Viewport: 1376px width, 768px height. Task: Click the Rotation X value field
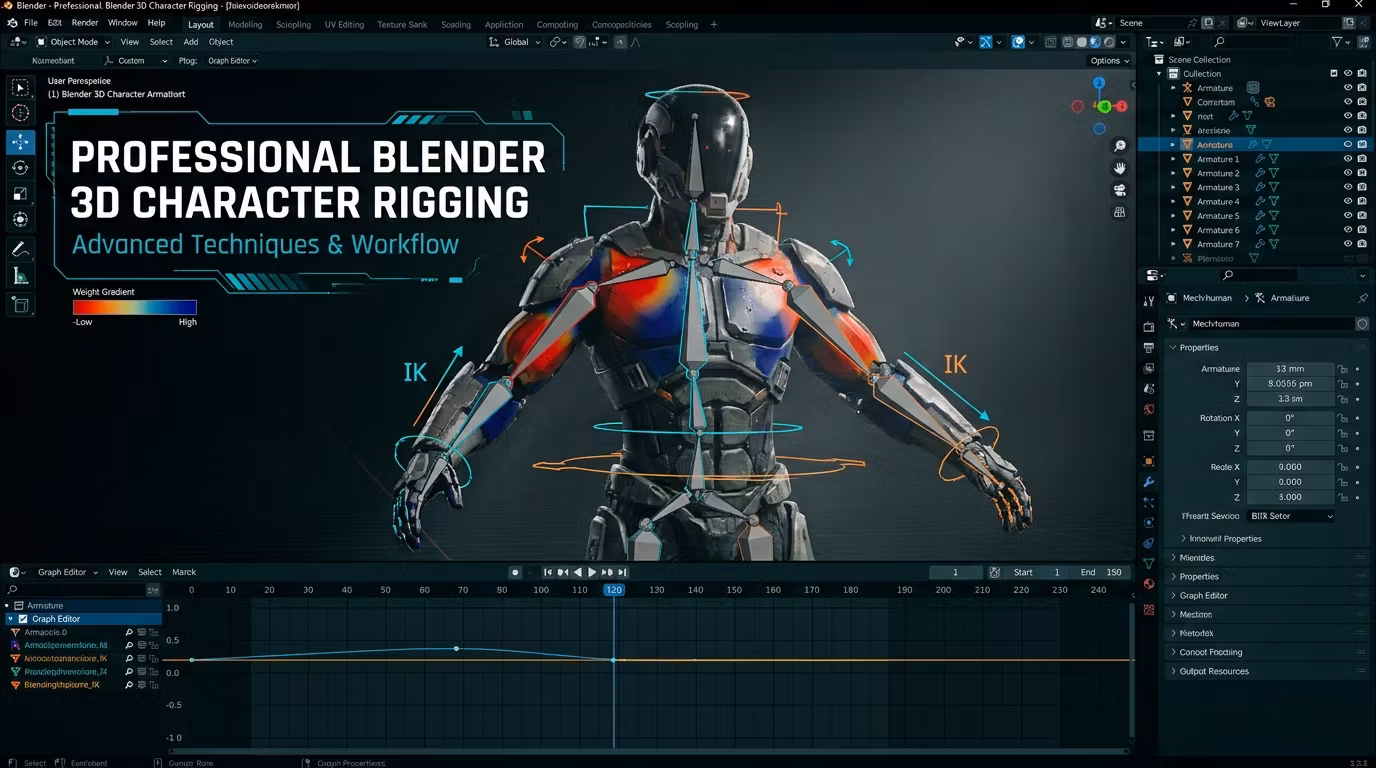(x=1290, y=418)
